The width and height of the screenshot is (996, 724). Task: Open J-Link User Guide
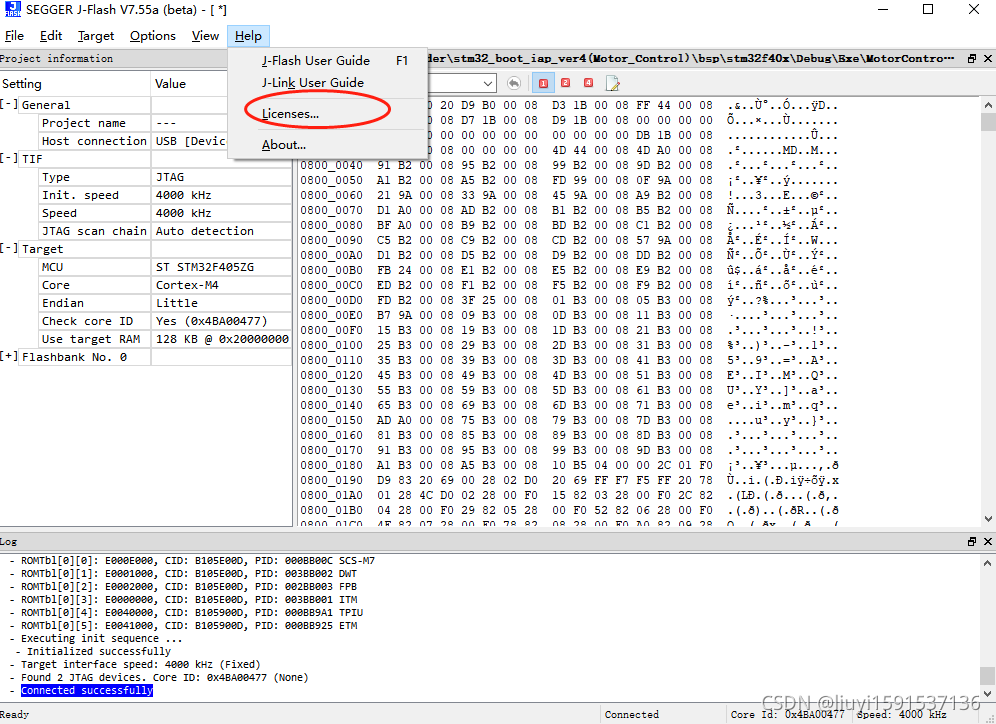(328, 83)
